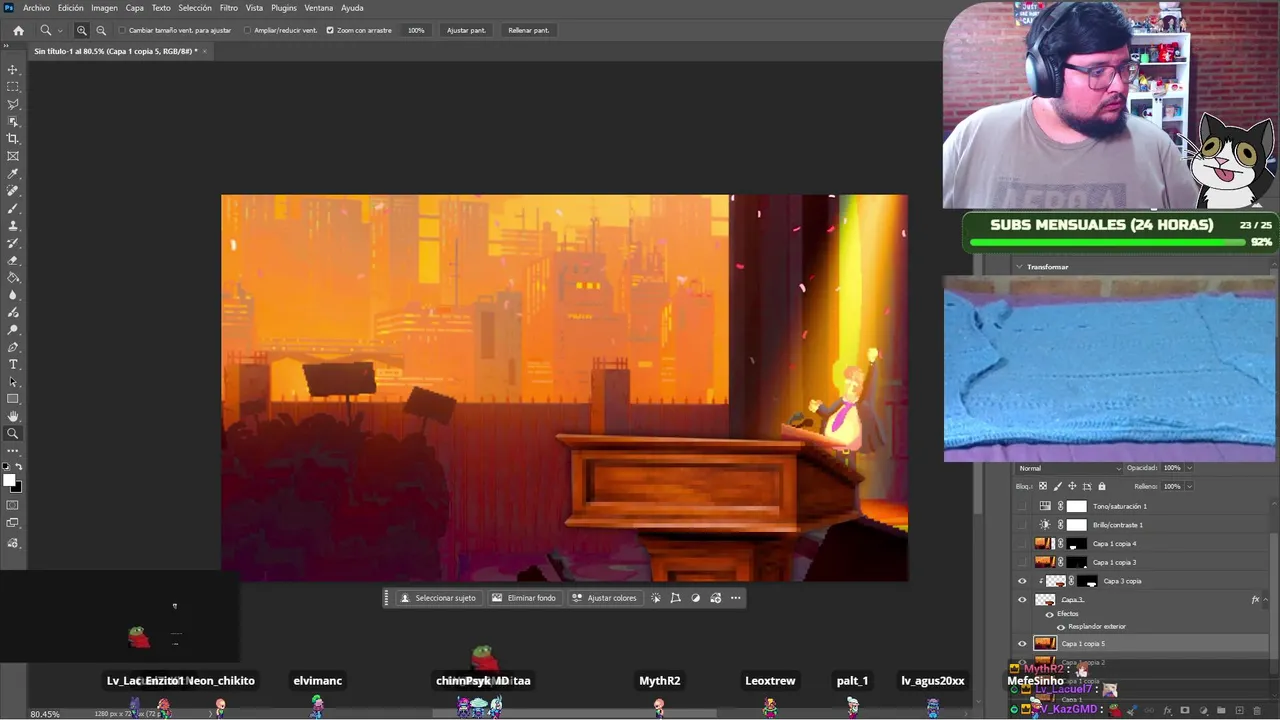Collapse the Transformar section
This screenshot has height=720, width=1280.
[x=1019, y=267]
